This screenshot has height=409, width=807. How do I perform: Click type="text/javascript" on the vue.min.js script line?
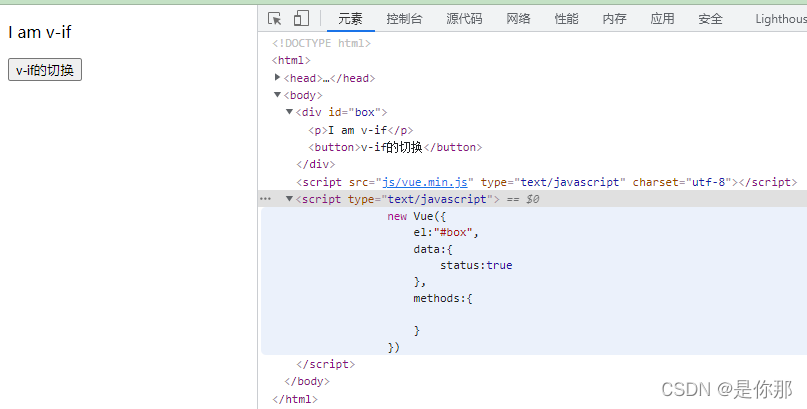[553, 182]
